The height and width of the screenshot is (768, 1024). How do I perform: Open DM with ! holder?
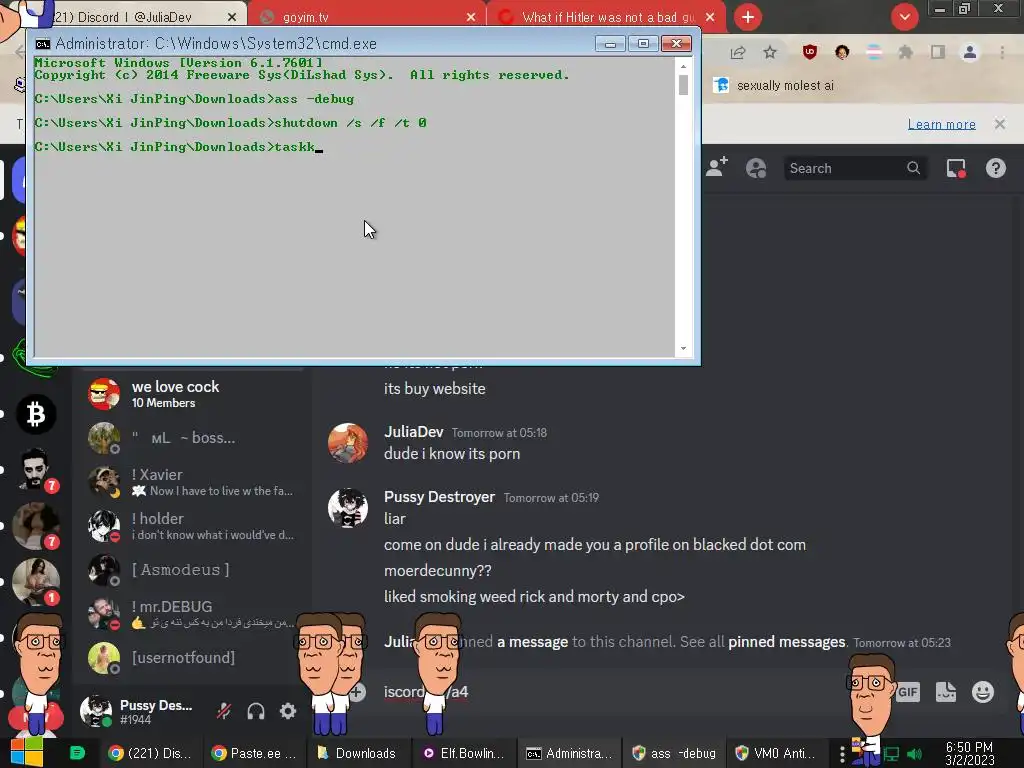192,526
